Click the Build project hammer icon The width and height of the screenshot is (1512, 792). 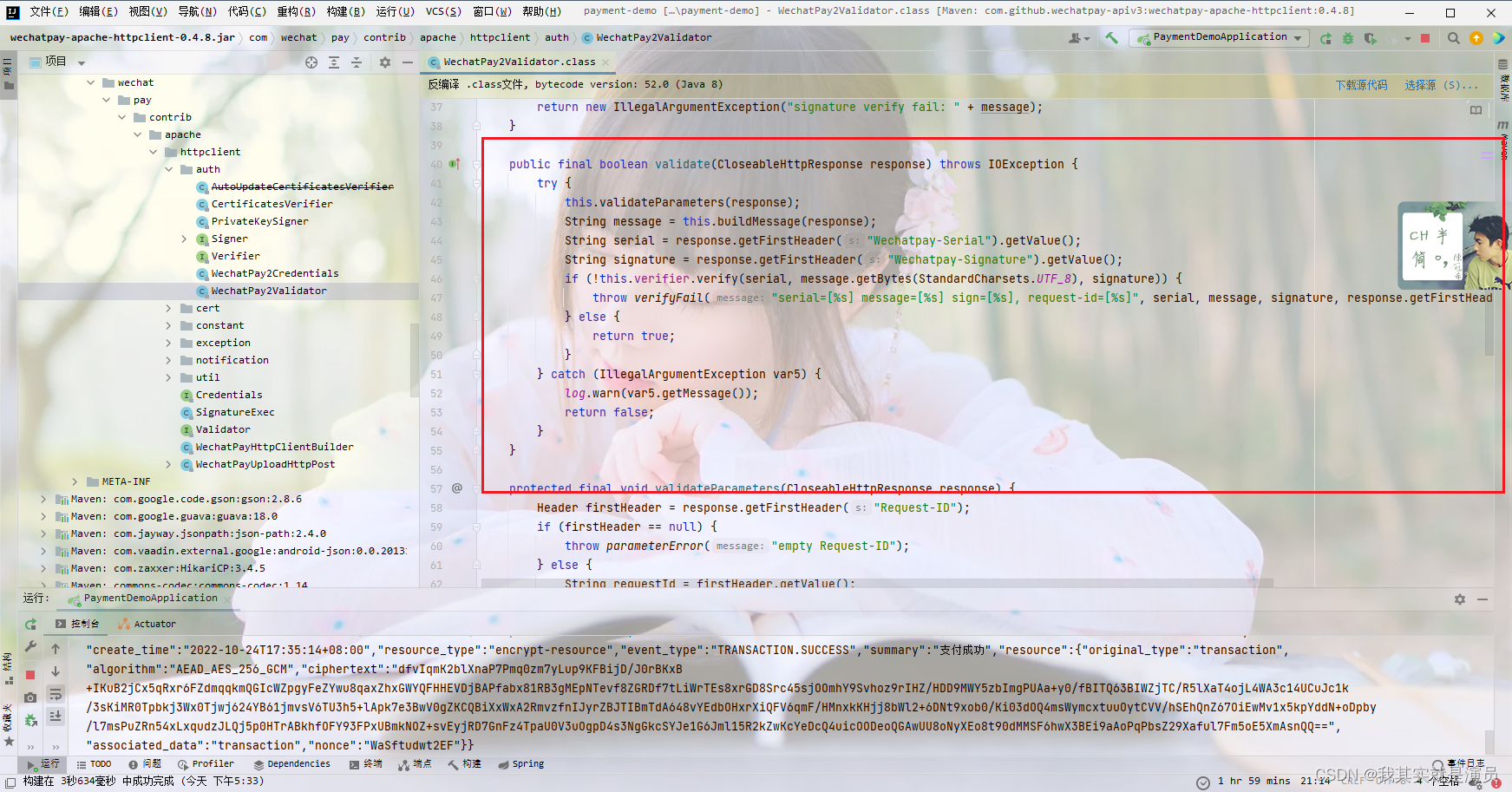(1111, 37)
